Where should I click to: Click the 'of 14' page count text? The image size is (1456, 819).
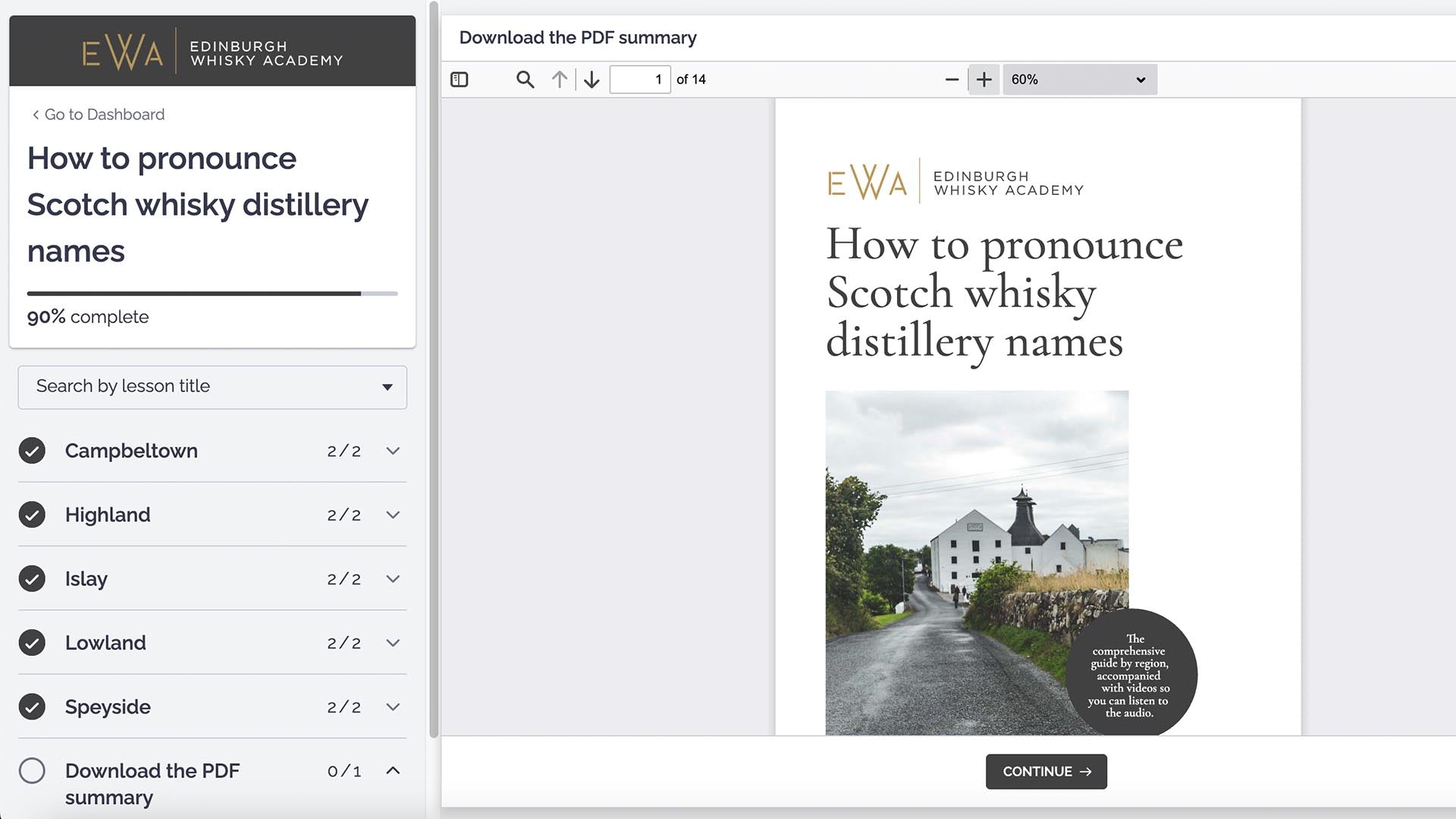pos(691,80)
